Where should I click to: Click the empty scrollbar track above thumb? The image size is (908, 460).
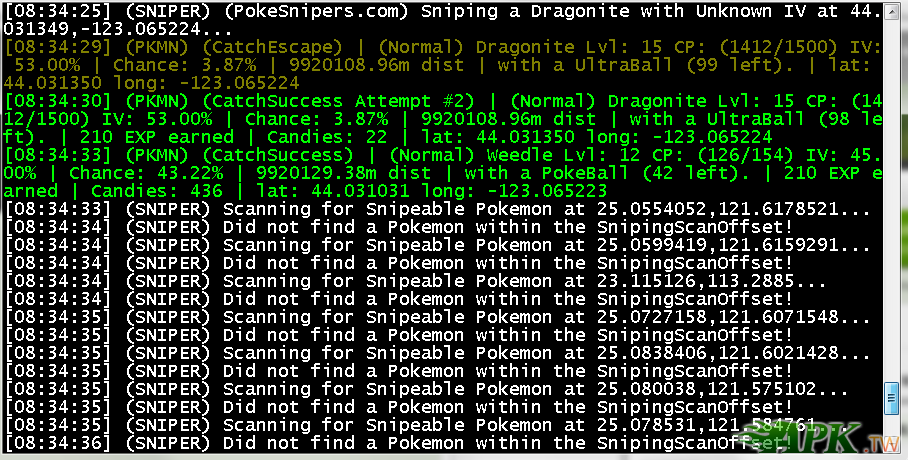(892, 201)
